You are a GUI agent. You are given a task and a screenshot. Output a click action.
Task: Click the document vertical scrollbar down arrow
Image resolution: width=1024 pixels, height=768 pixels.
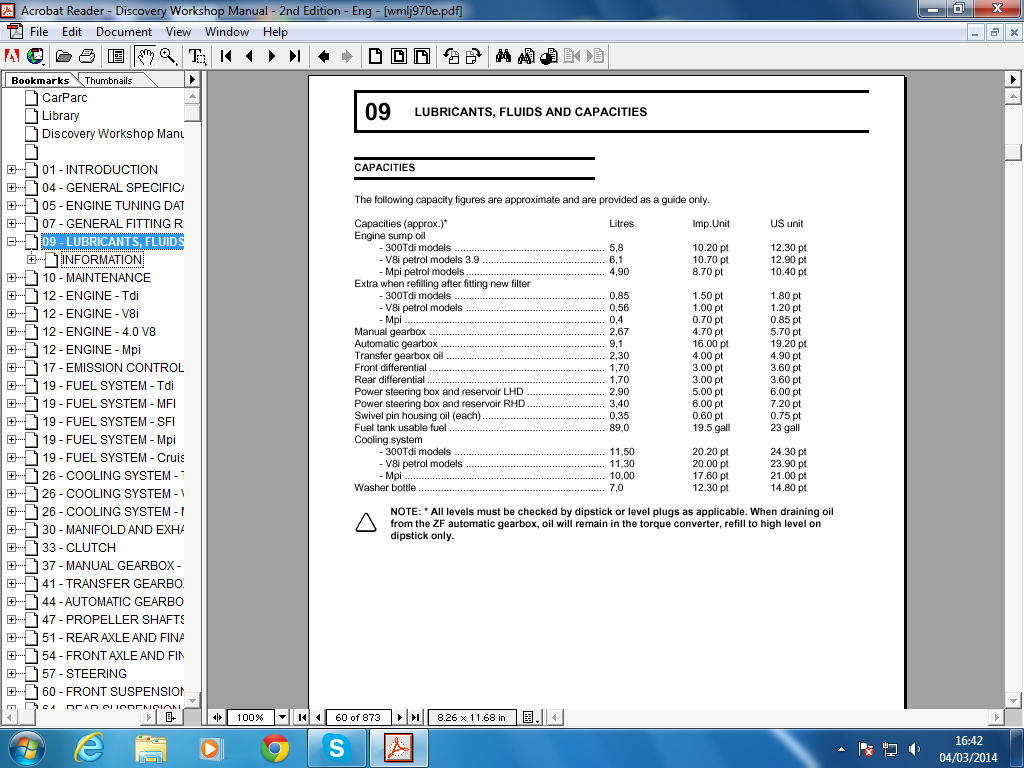(1013, 699)
